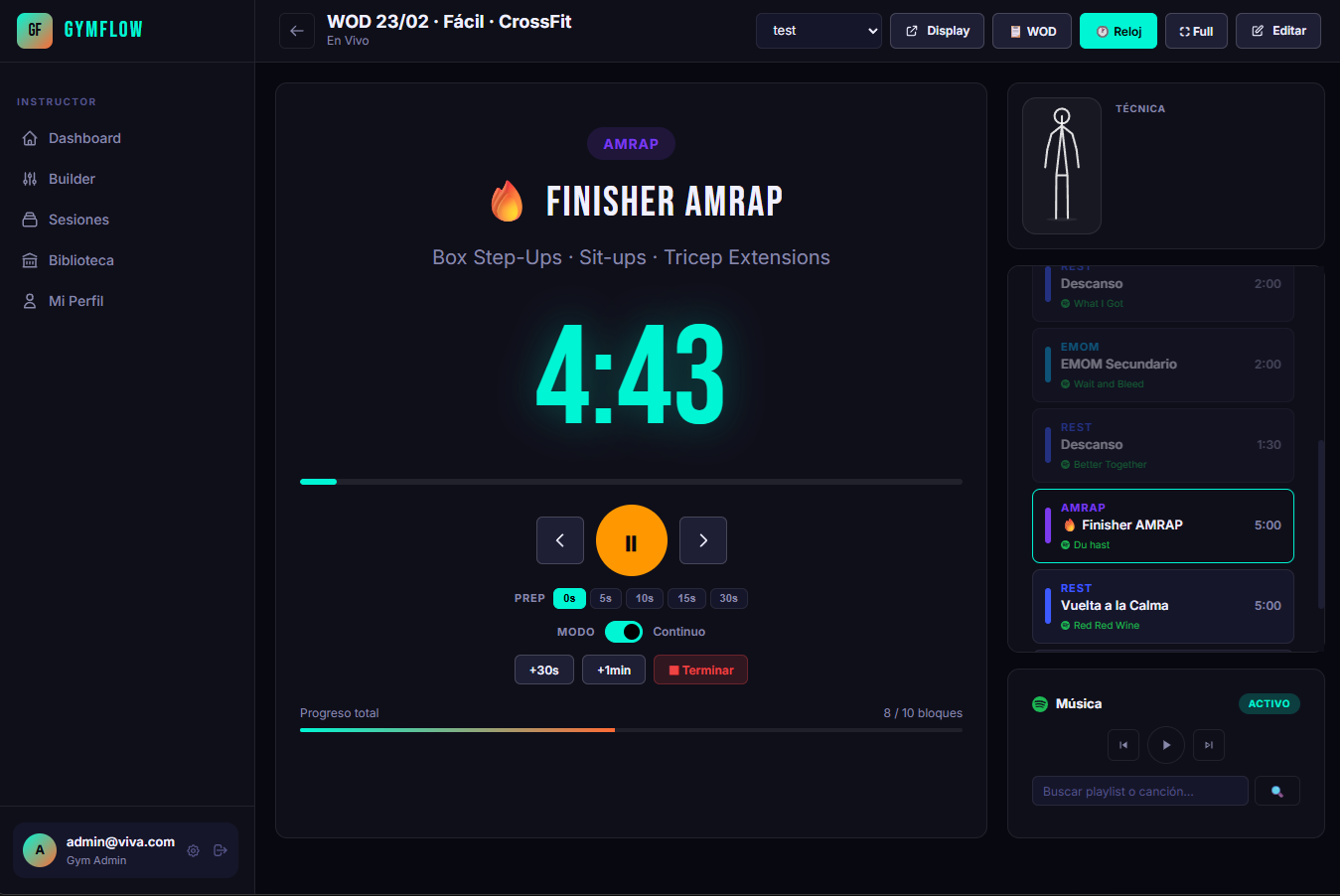Image resolution: width=1340 pixels, height=896 pixels.
Task: Click the settings gear beside admin@viva.com
Action: pos(194,850)
